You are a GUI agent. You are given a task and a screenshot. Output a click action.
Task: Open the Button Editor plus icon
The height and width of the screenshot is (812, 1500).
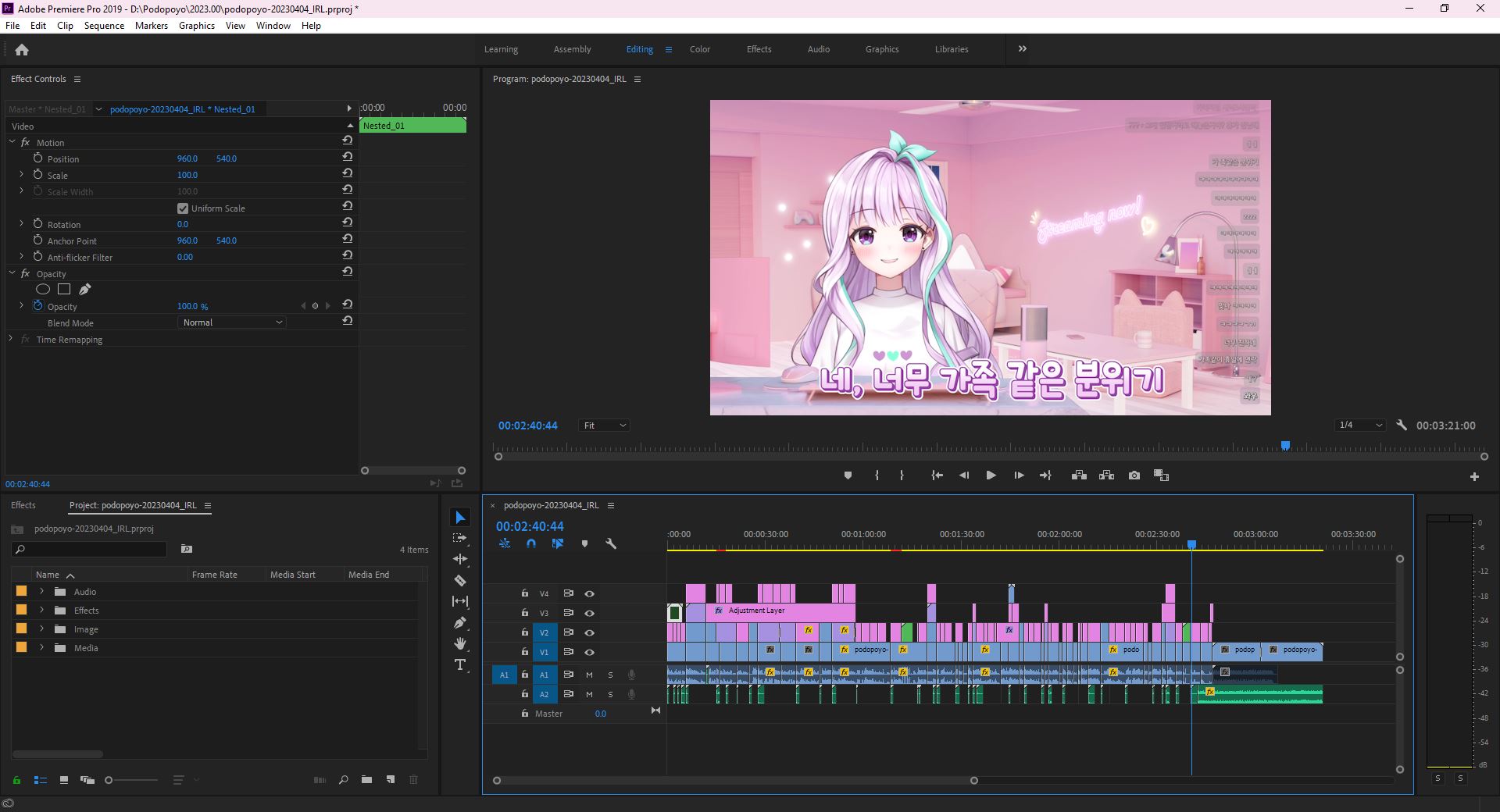coord(1474,476)
